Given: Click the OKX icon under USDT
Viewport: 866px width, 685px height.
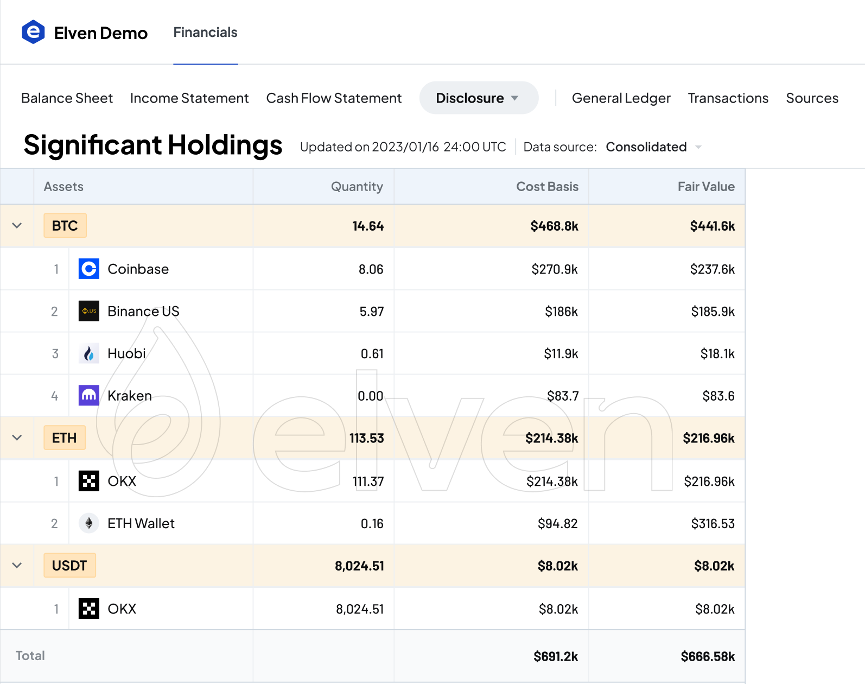Looking at the screenshot, I should pyautogui.click(x=89, y=609).
